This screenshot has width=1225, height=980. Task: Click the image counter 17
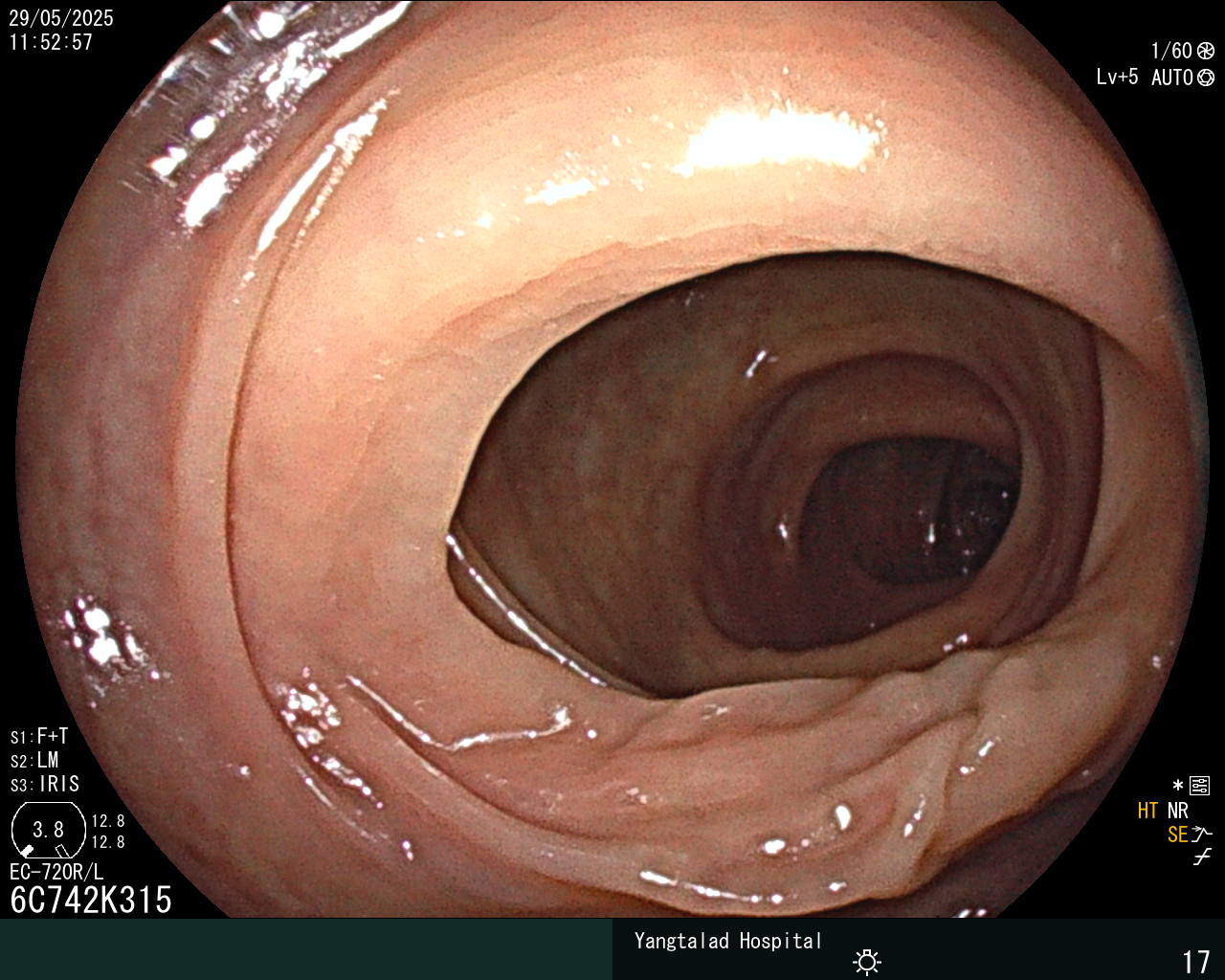pos(1196,961)
